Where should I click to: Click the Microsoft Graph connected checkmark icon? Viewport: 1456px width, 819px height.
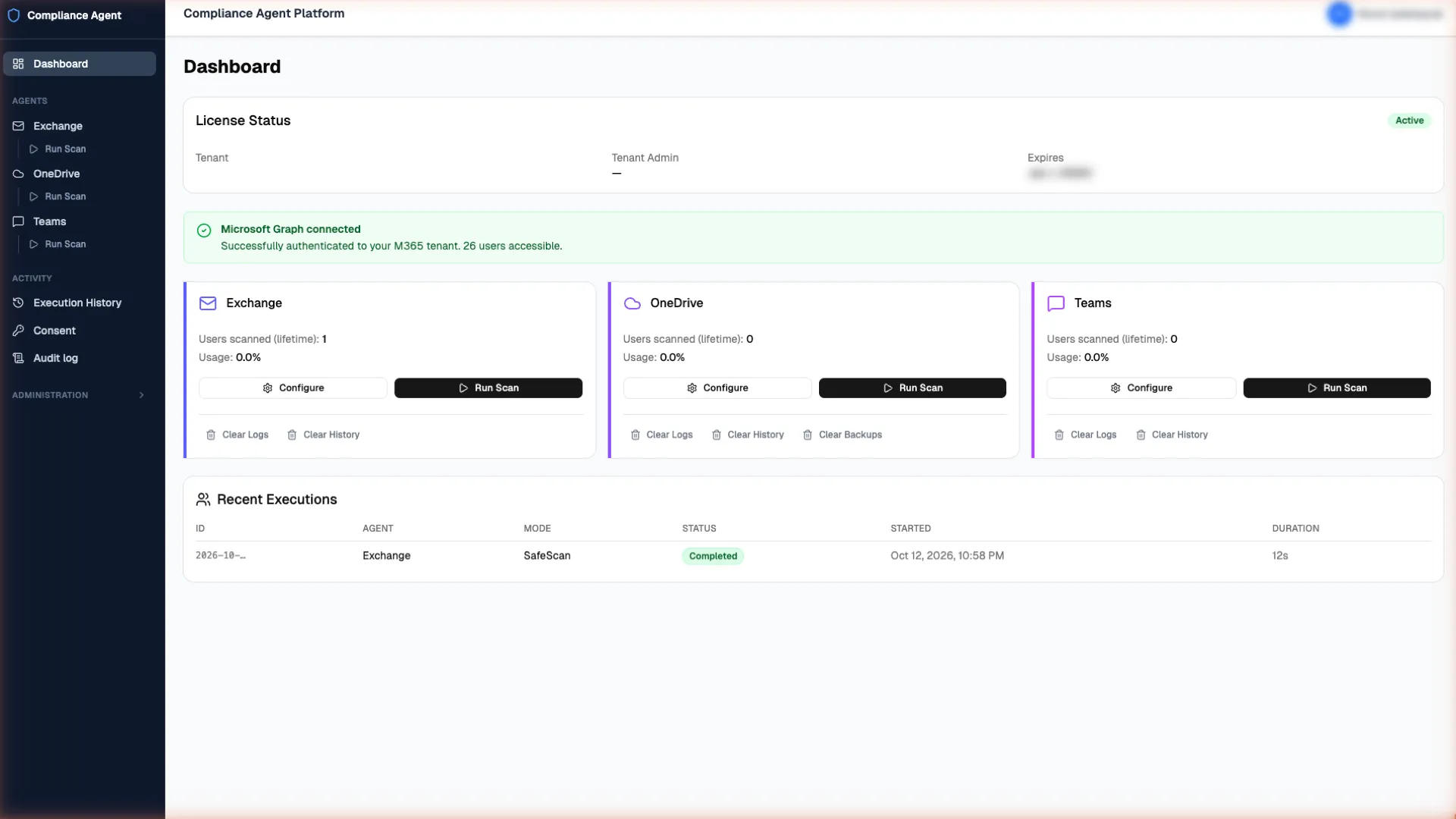[x=204, y=231]
